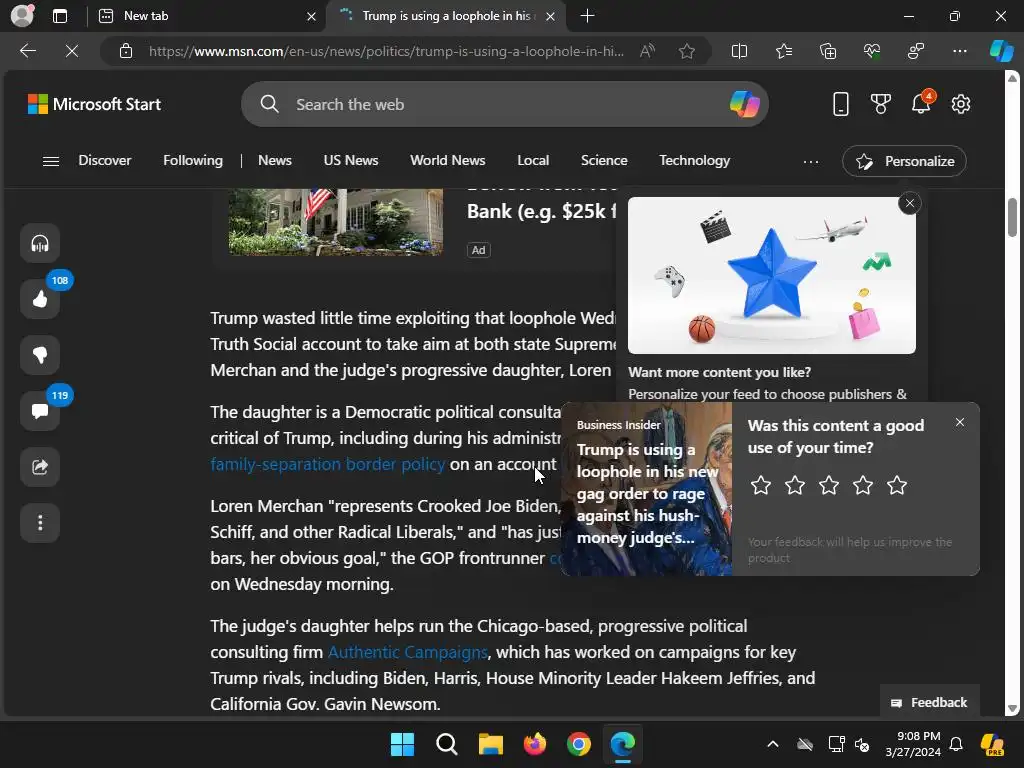Rate the content five stars
Viewport: 1024px width, 768px height.
pos(897,485)
